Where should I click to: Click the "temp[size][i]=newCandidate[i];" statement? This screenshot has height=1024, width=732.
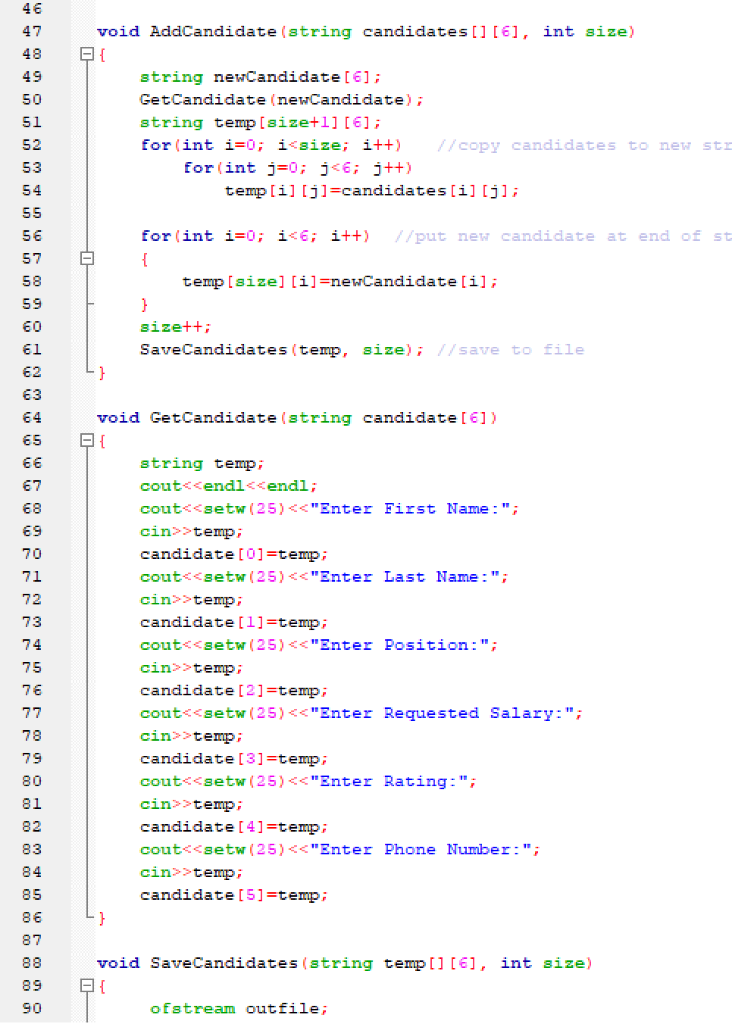(340, 281)
